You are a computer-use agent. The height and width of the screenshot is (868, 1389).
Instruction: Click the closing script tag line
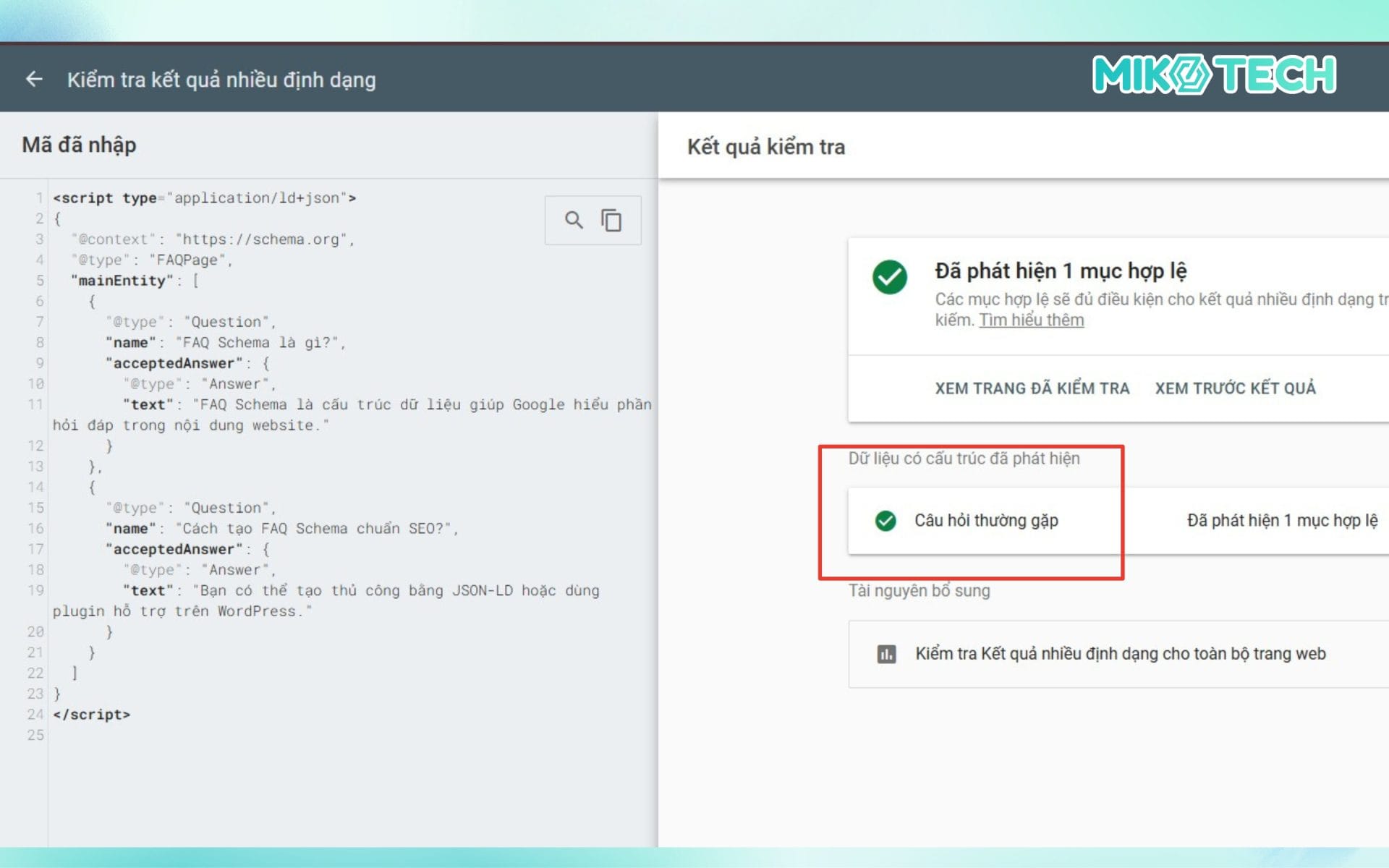point(92,715)
